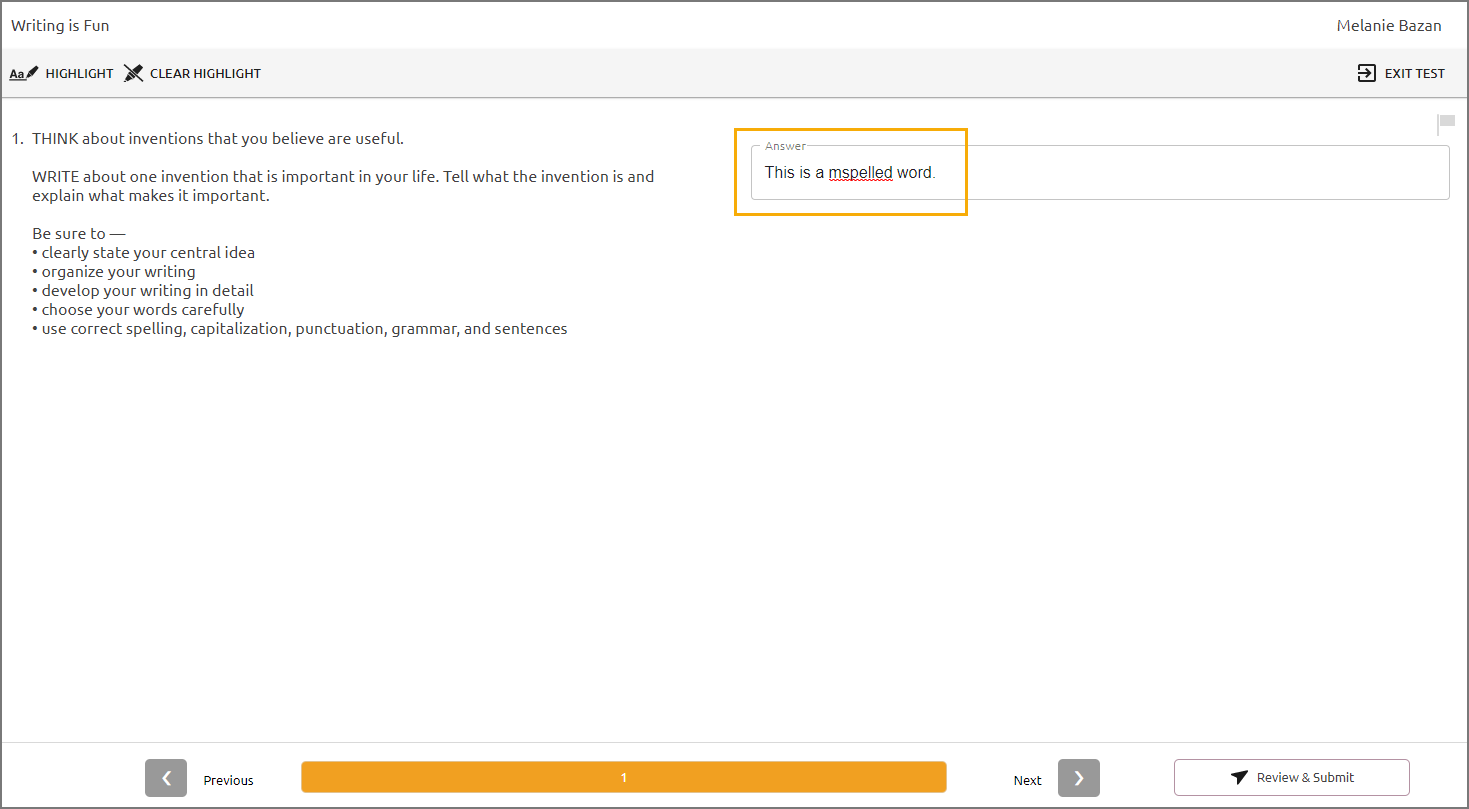
Task: Select question 1 in the orange progress bar
Action: point(624,777)
